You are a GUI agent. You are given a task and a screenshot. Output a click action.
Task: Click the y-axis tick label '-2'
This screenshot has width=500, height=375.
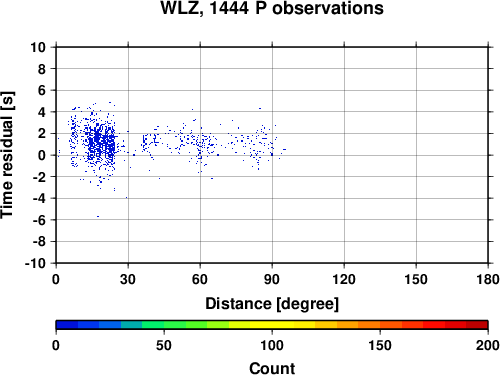(39, 177)
